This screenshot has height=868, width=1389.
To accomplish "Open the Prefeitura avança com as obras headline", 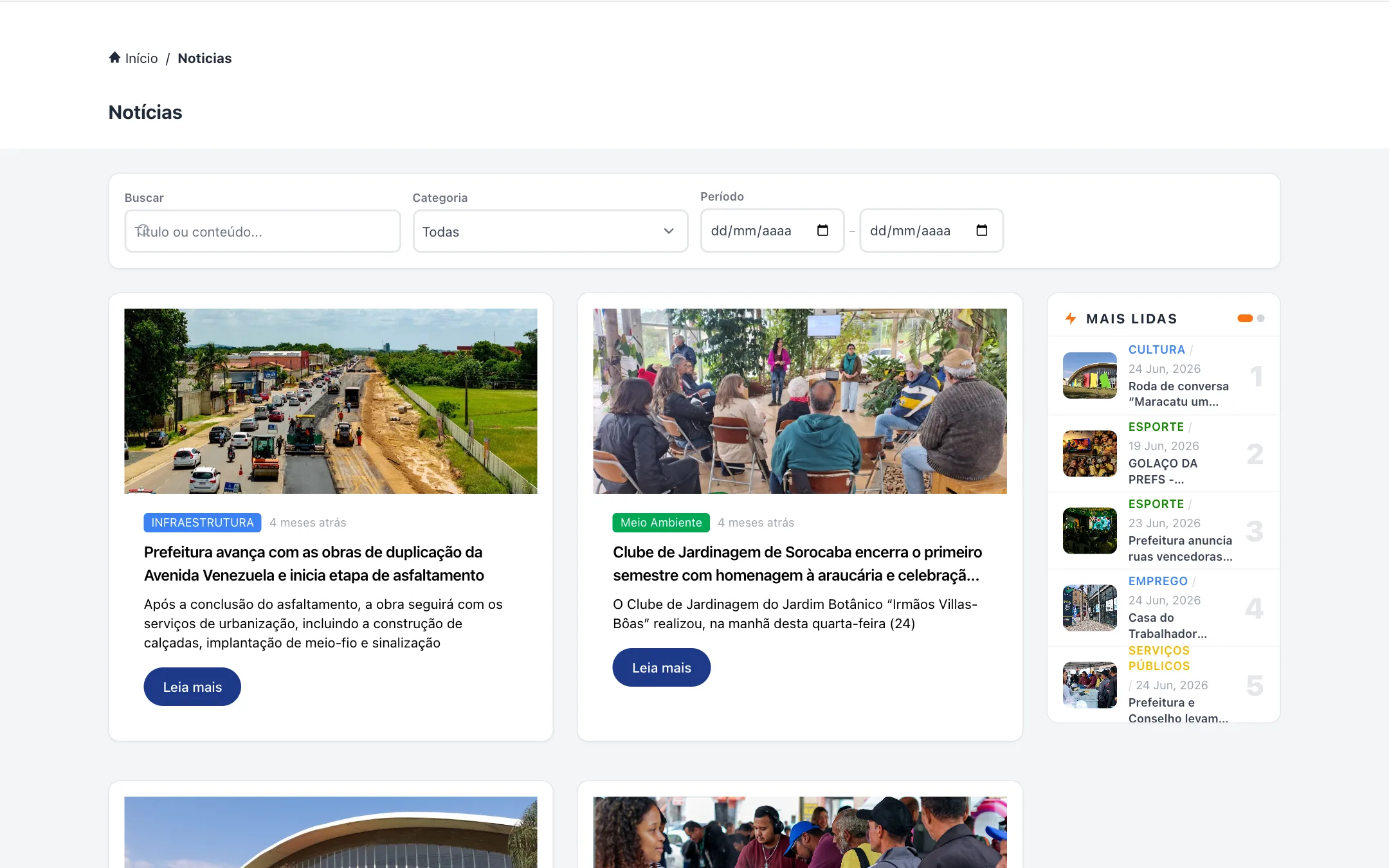I will coord(314,564).
